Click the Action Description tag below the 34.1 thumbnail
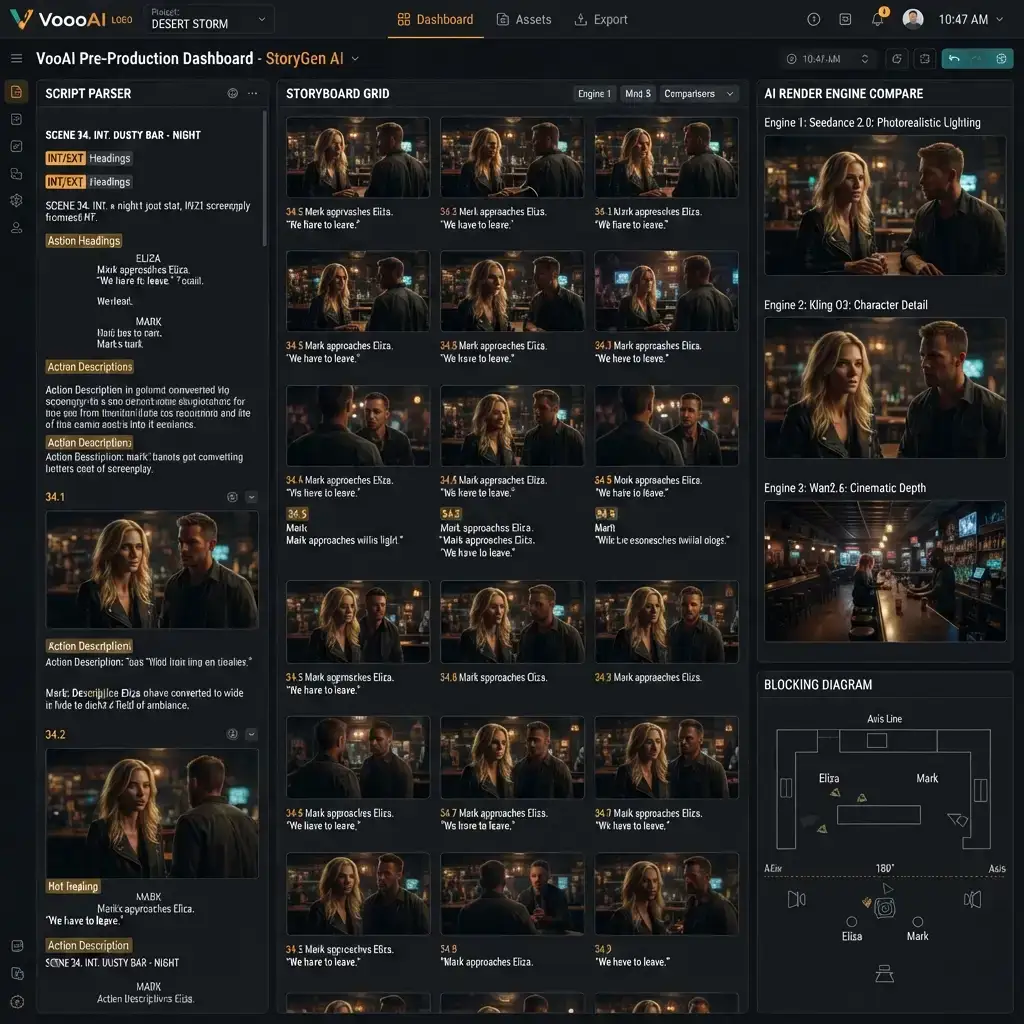 [89, 646]
